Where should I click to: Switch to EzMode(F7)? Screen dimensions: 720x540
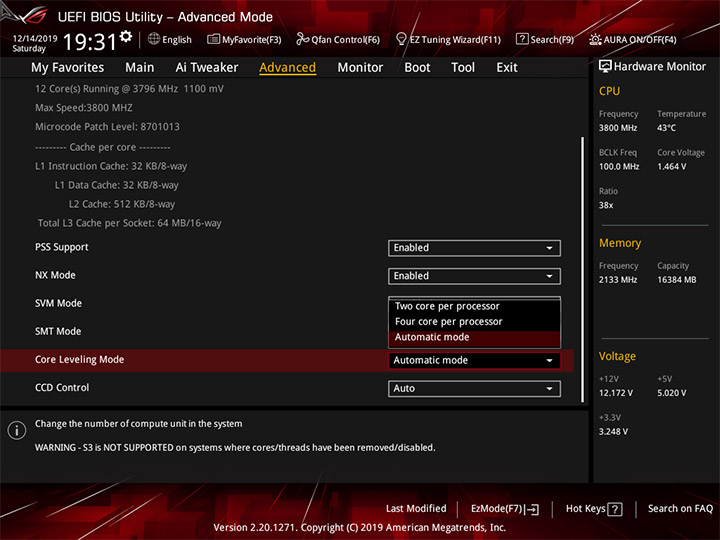tap(505, 509)
